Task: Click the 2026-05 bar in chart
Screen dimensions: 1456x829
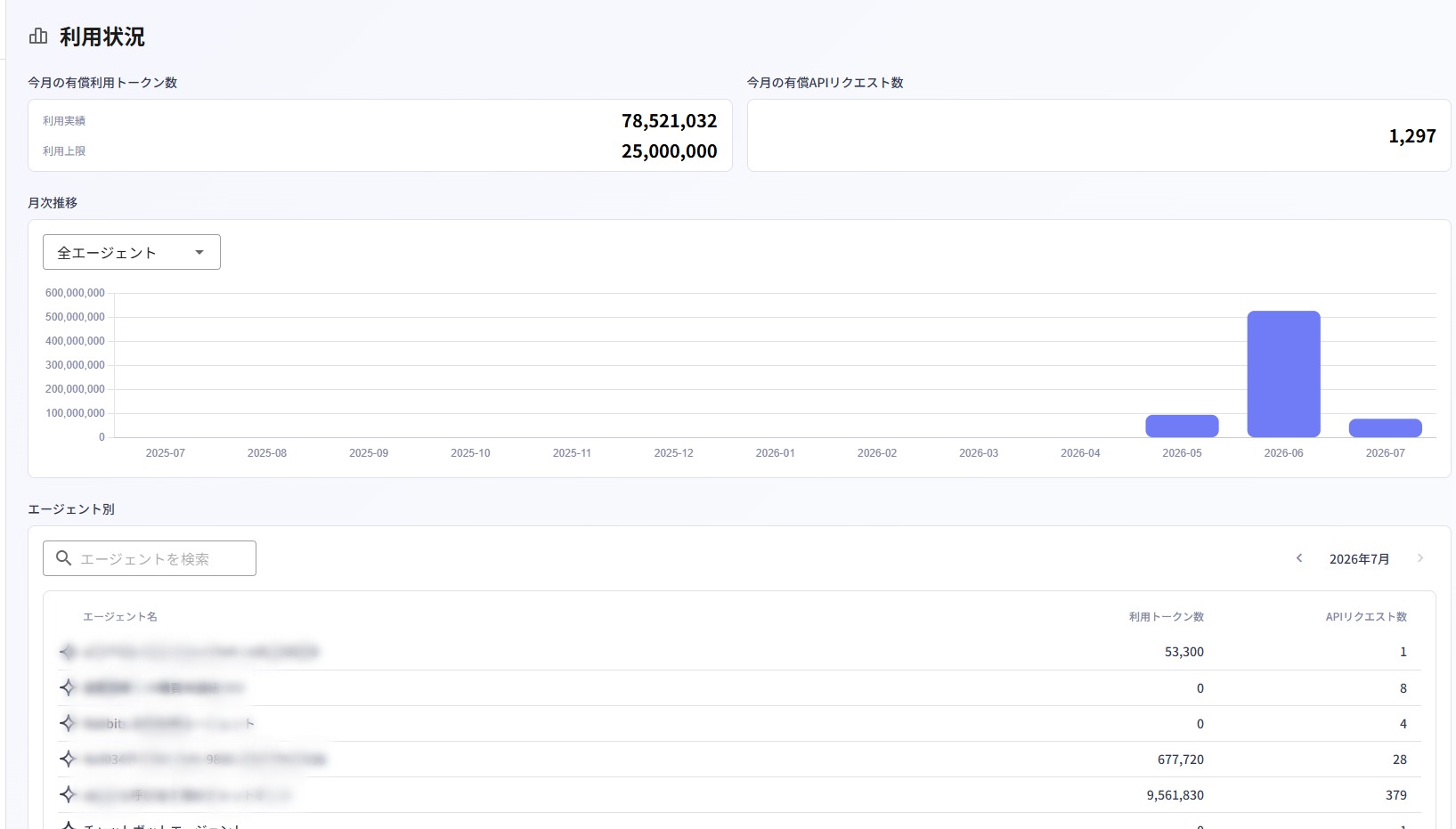Action: click(x=1182, y=426)
